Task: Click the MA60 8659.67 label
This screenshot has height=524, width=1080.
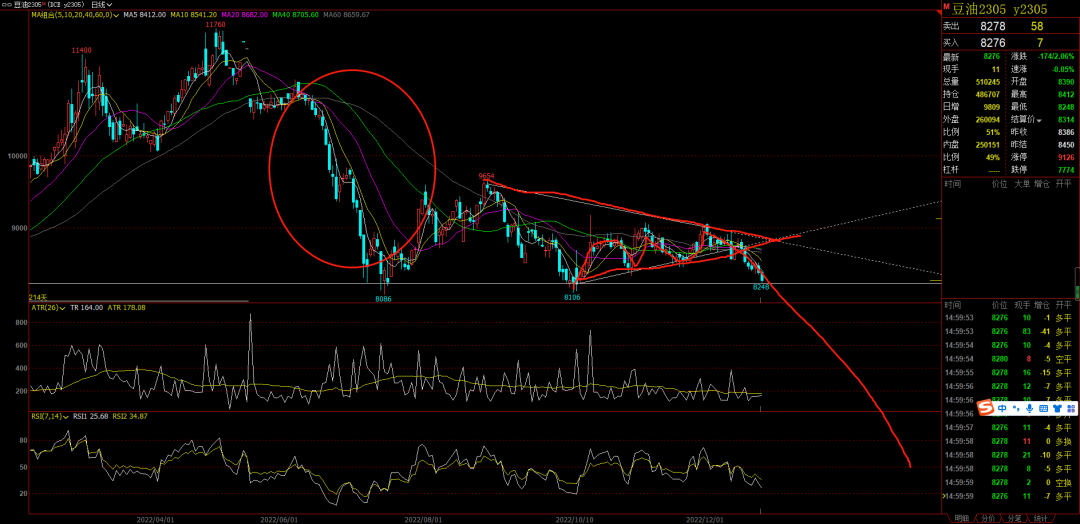Action: pos(346,14)
